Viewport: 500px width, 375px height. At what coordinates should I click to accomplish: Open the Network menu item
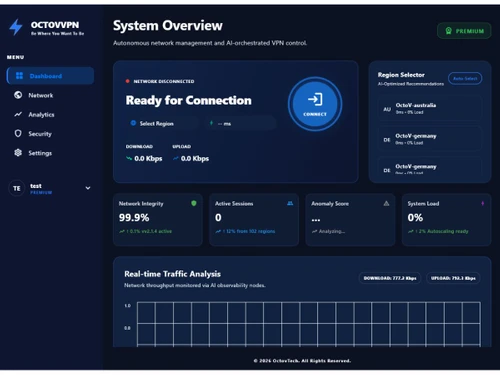(x=50, y=95)
